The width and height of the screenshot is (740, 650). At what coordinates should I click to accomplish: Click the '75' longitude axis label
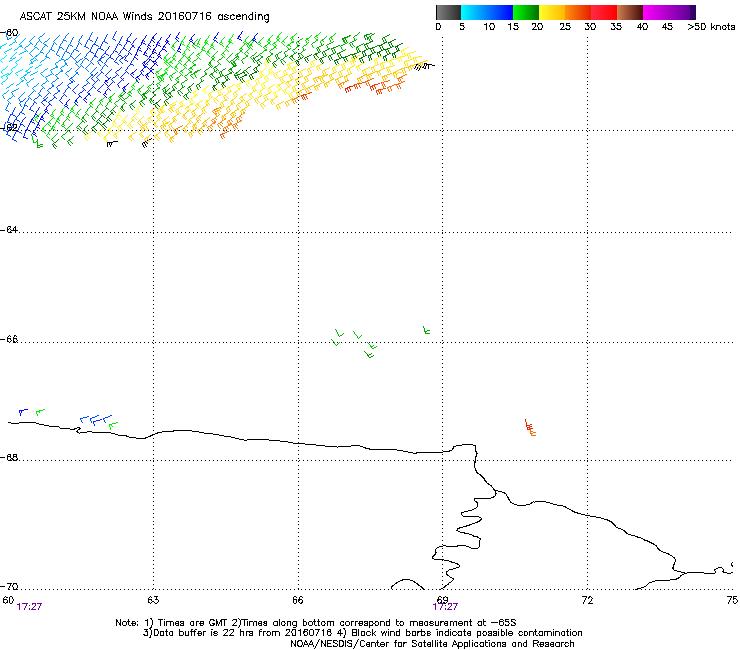(x=732, y=600)
